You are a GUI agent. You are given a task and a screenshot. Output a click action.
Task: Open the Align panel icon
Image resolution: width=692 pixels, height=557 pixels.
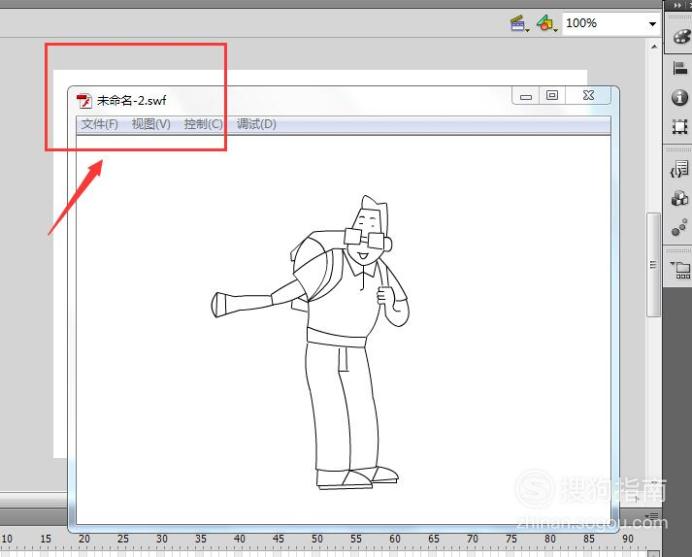pos(680,68)
